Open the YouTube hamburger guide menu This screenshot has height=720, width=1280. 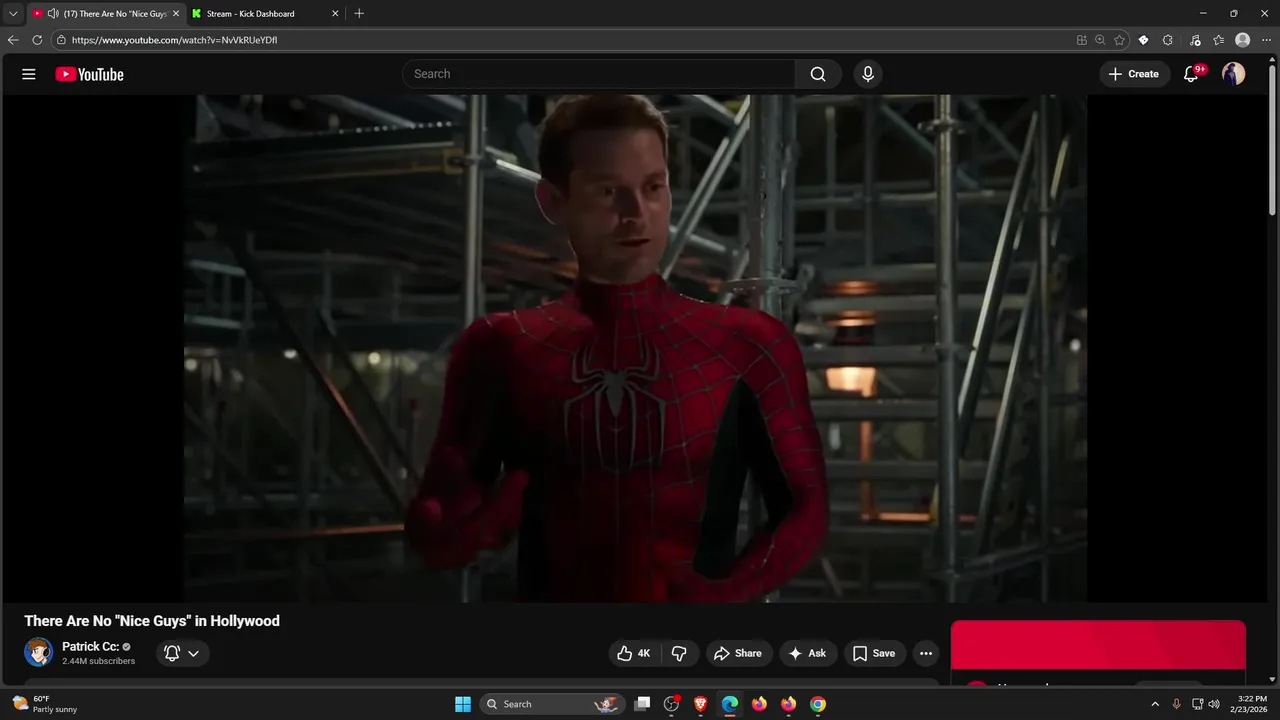coord(29,74)
